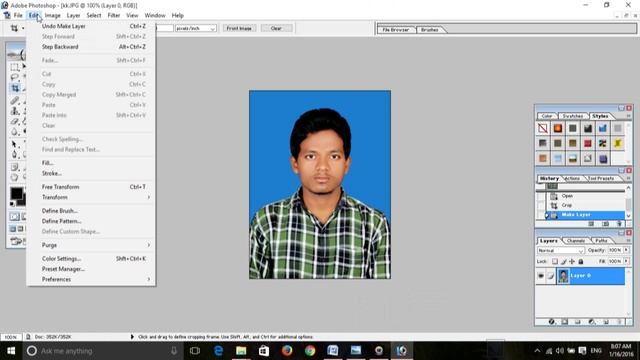Apply the Default Style (None) swatch
The height and width of the screenshot is (360, 640).
(x=542, y=128)
